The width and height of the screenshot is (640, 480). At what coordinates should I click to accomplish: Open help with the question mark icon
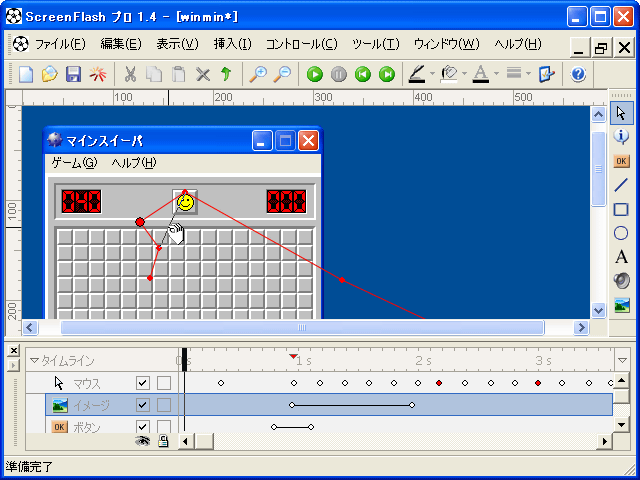(578, 74)
